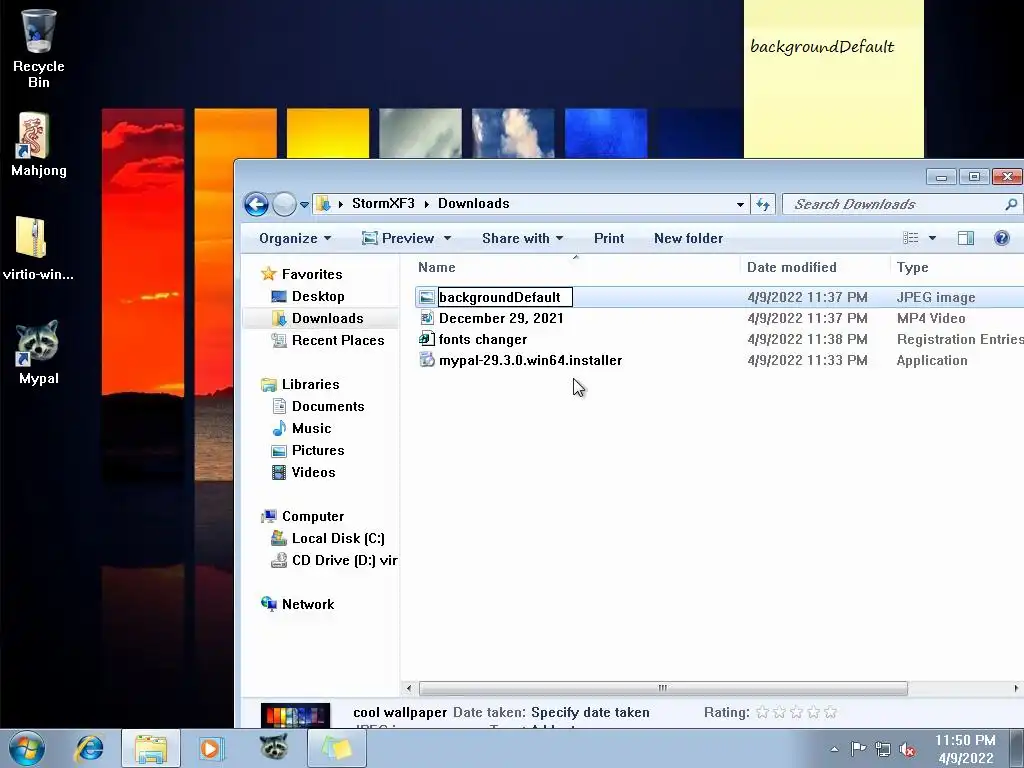Click Network in the navigation pane
Screen dimensions: 1024x768
tap(308, 605)
